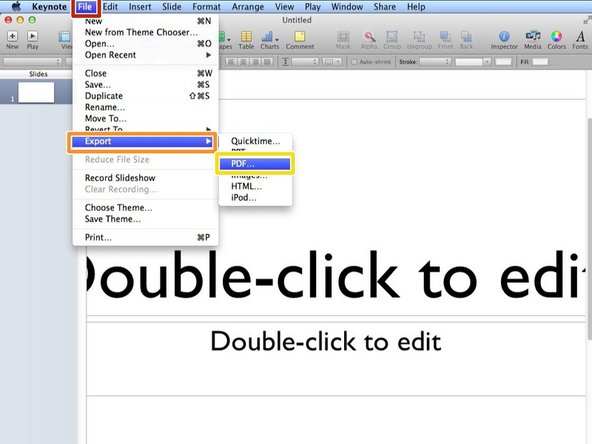The height and width of the screenshot is (444, 592).
Task: Start the slideshow with the Play button
Action: point(32,40)
